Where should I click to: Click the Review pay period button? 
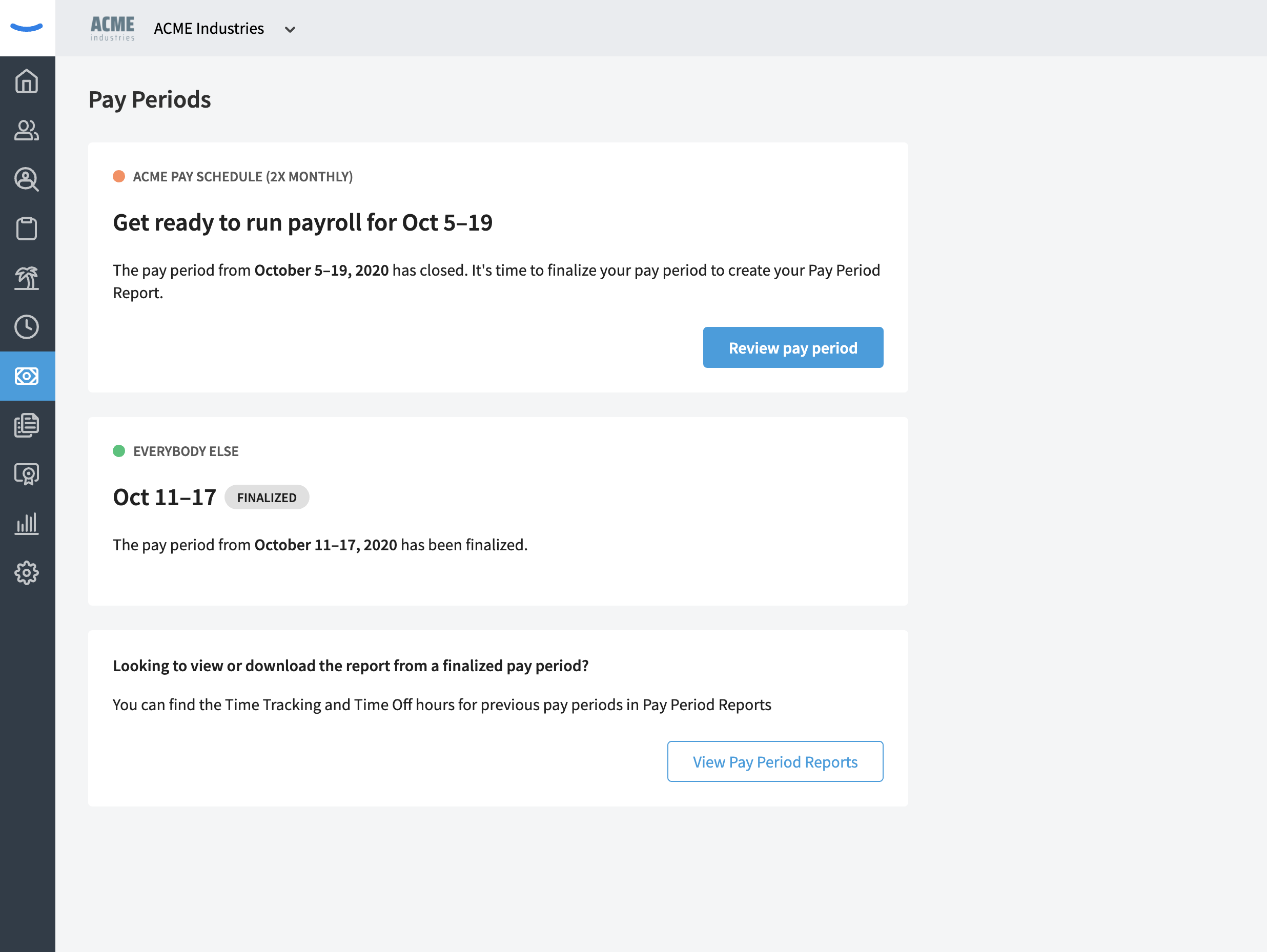point(793,347)
